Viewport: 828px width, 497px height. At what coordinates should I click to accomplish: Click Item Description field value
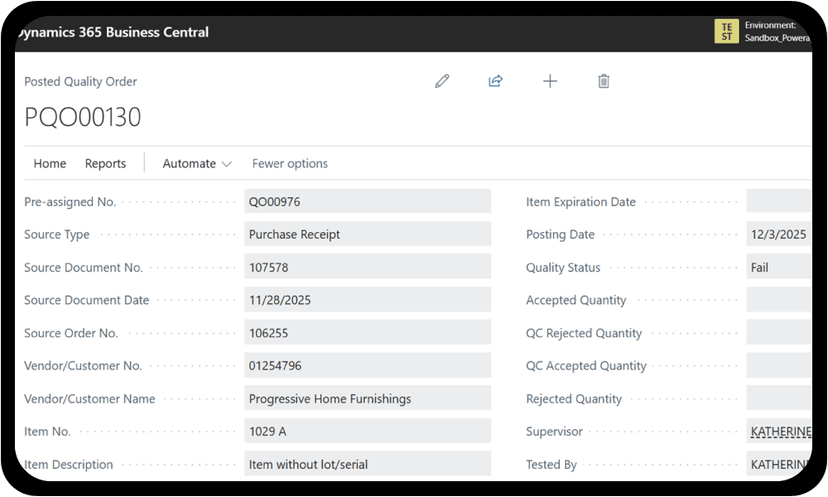368,464
